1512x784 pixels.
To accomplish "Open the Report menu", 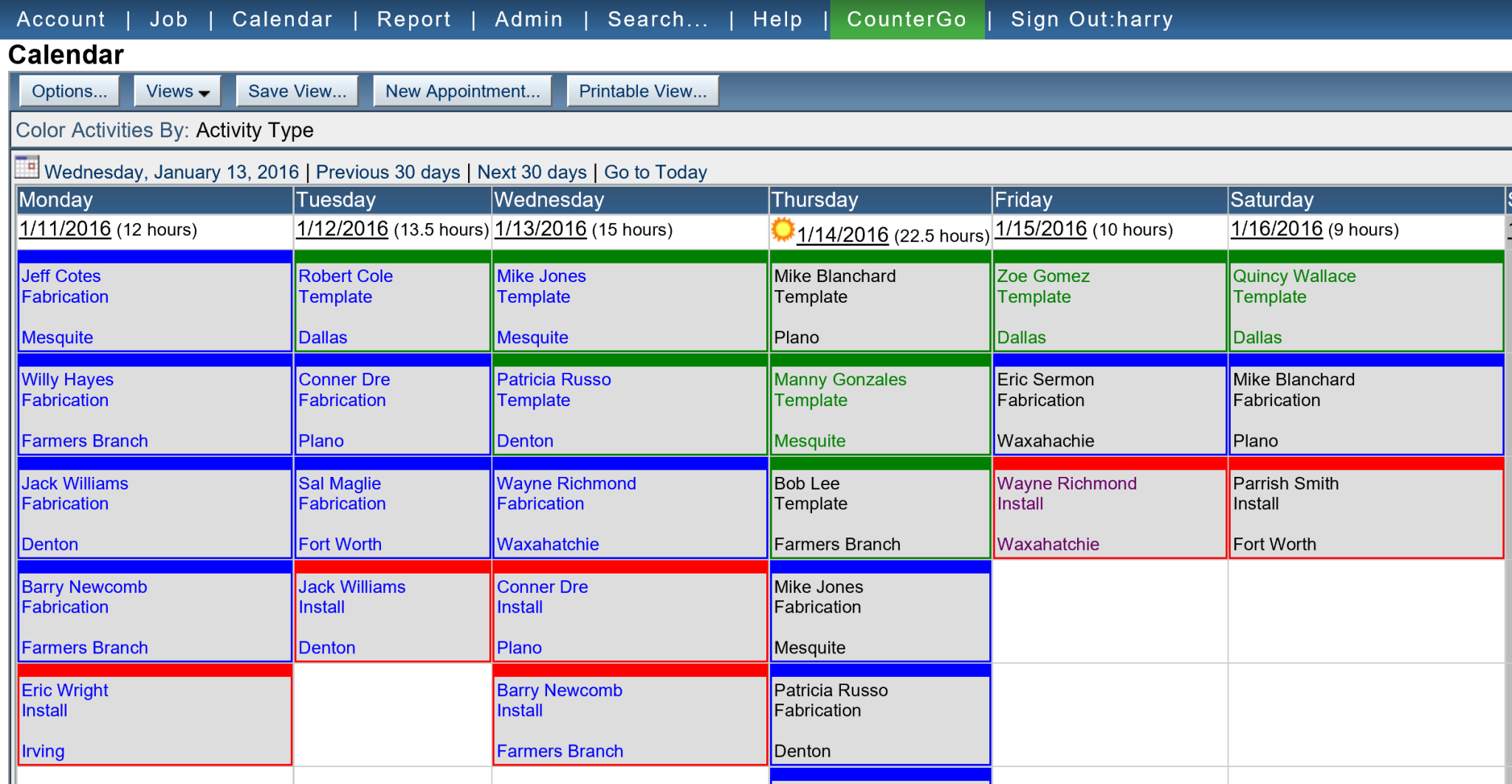I will 414,19.
